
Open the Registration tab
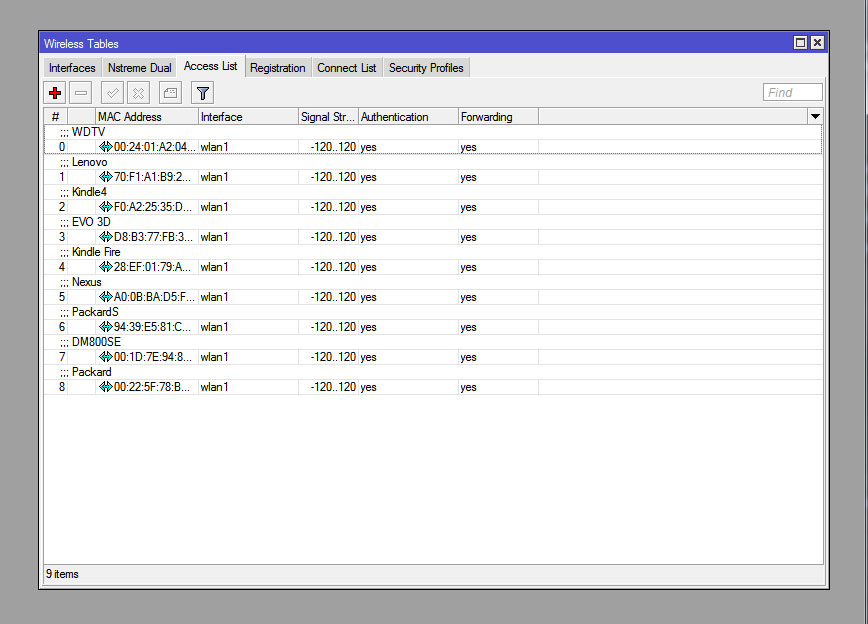click(277, 68)
